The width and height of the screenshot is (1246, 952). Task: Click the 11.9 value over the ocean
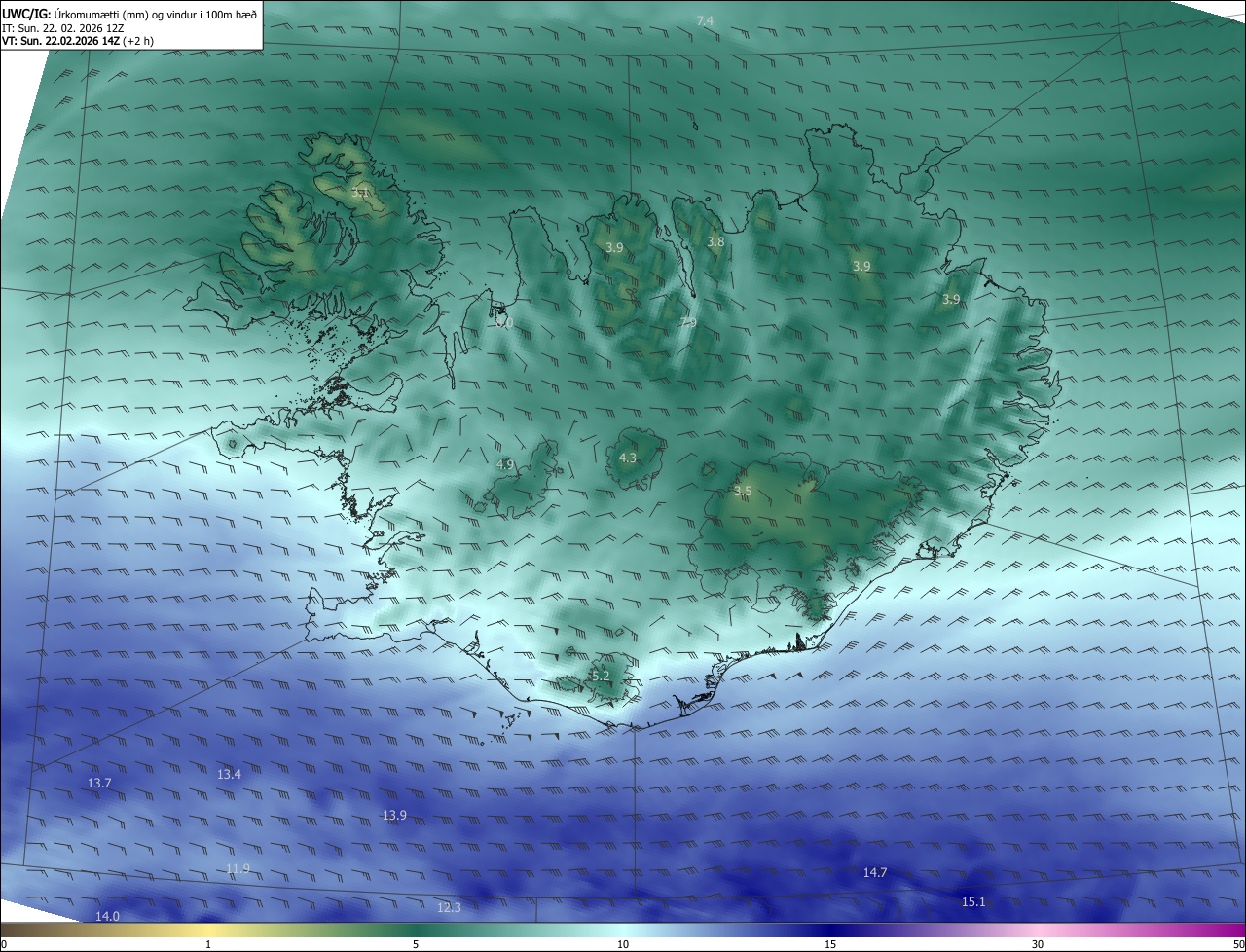238,868
